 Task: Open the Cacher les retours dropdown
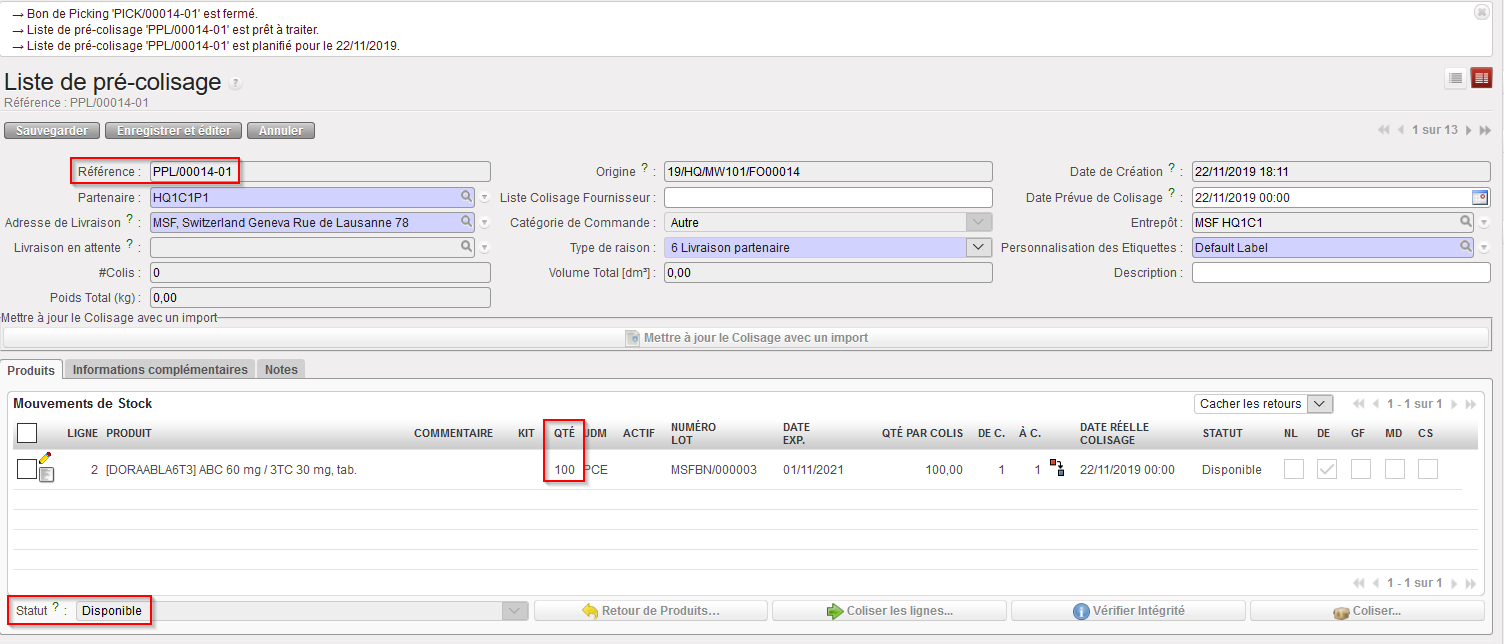point(1320,404)
